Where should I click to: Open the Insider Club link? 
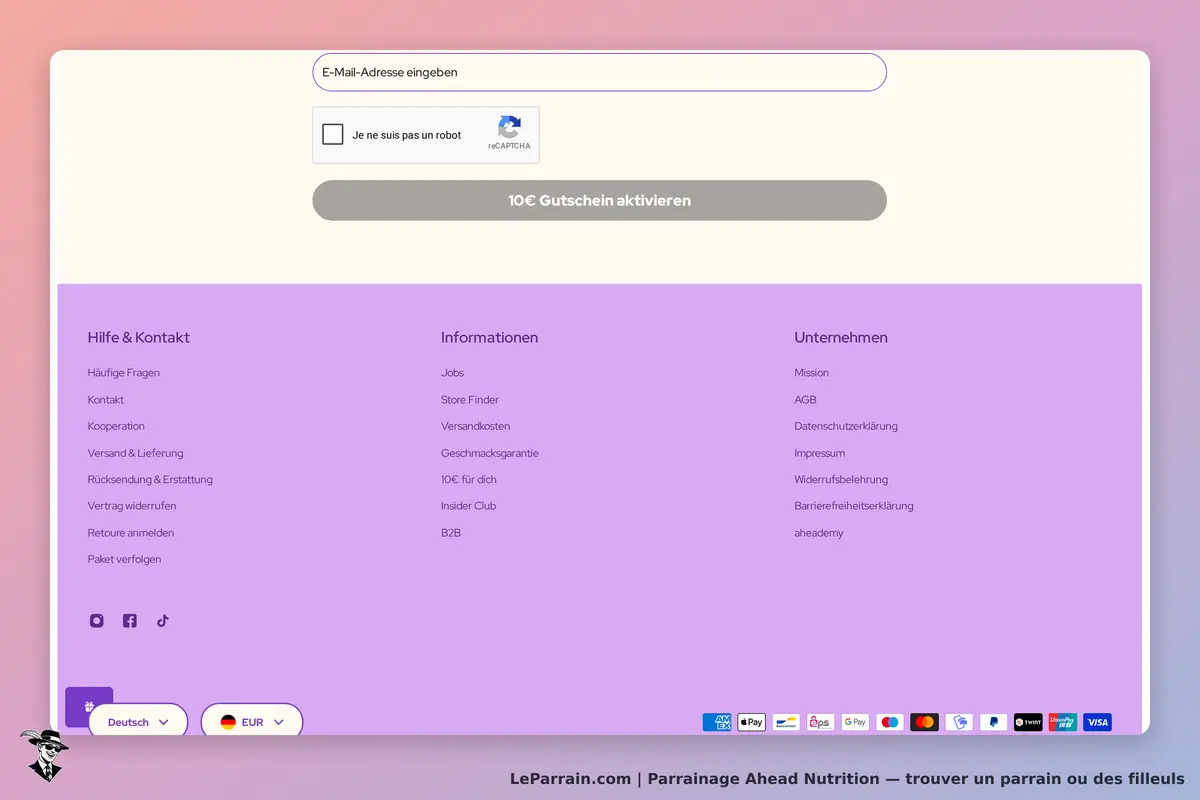tap(469, 506)
